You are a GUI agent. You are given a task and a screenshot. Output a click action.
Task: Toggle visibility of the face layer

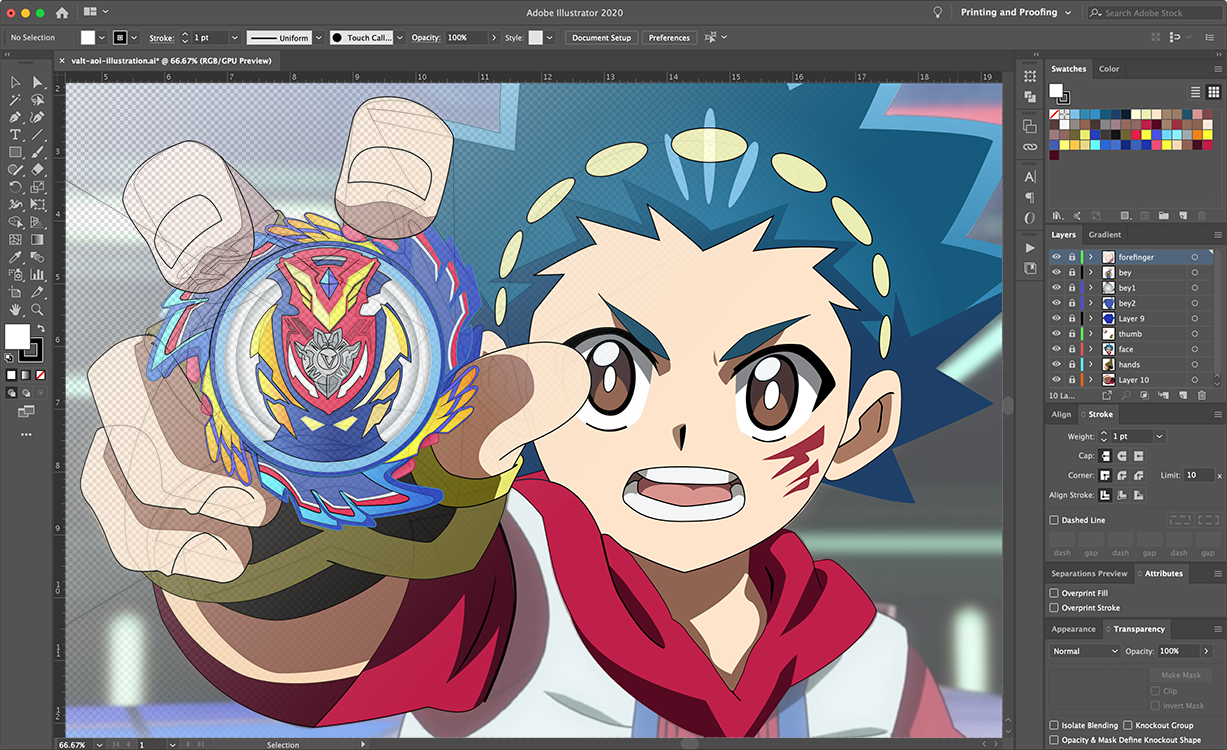coord(1056,349)
